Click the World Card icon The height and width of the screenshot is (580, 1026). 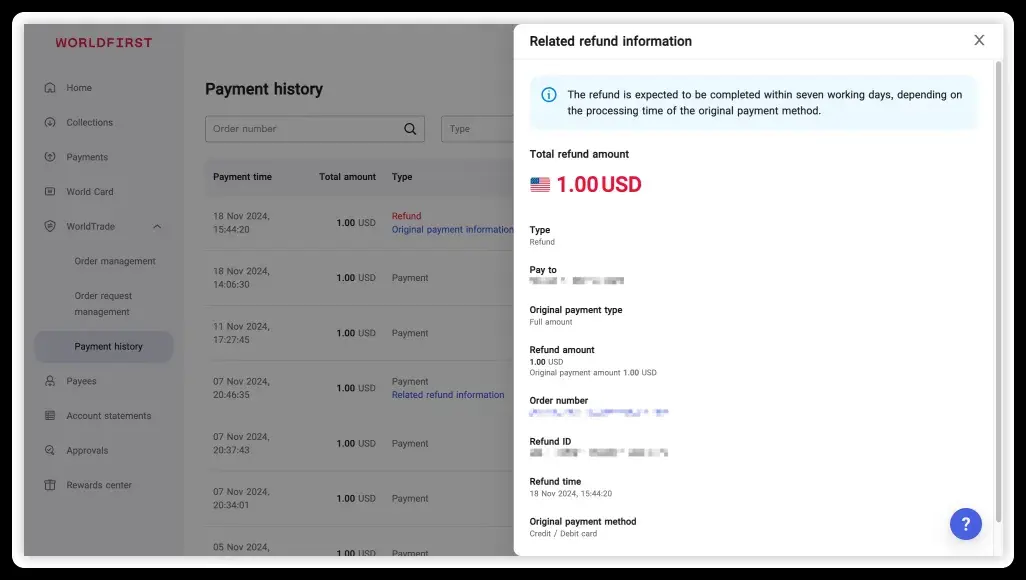click(50, 192)
